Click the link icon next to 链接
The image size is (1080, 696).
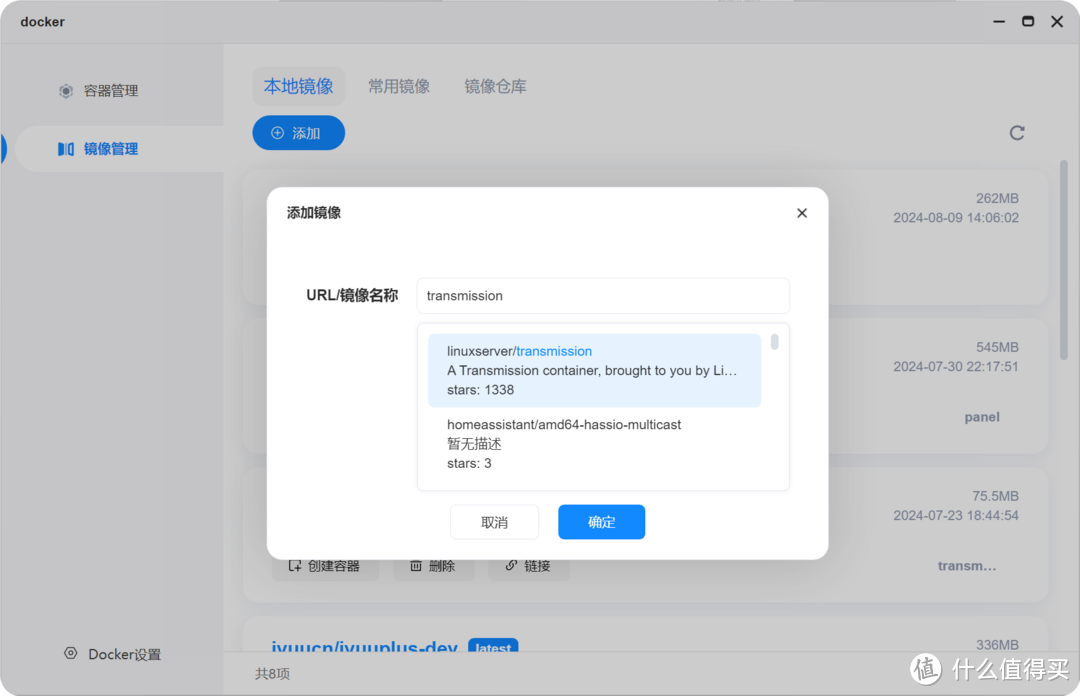point(509,565)
